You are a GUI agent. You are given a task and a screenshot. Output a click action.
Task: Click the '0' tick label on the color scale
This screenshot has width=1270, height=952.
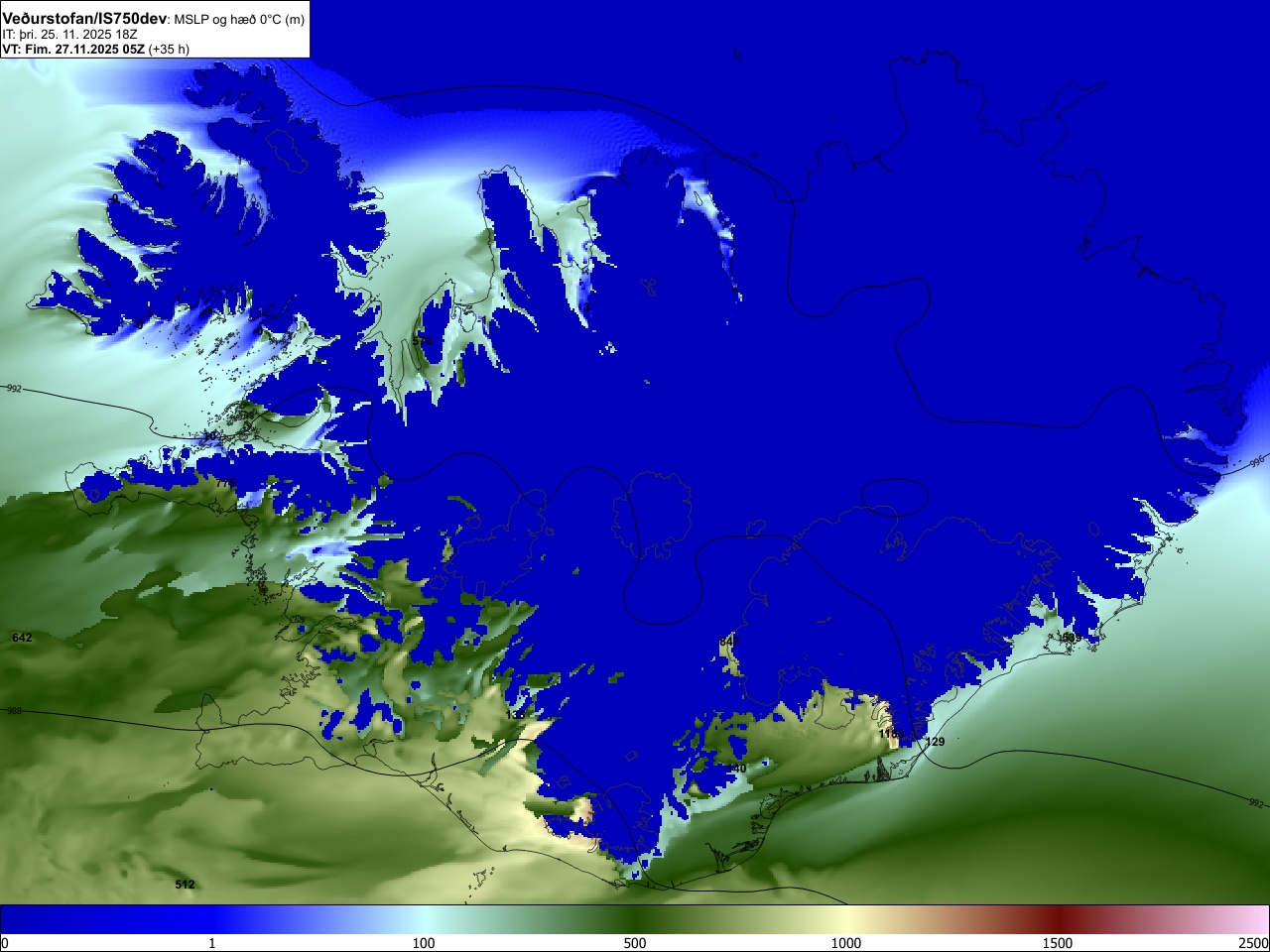point(5,943)
